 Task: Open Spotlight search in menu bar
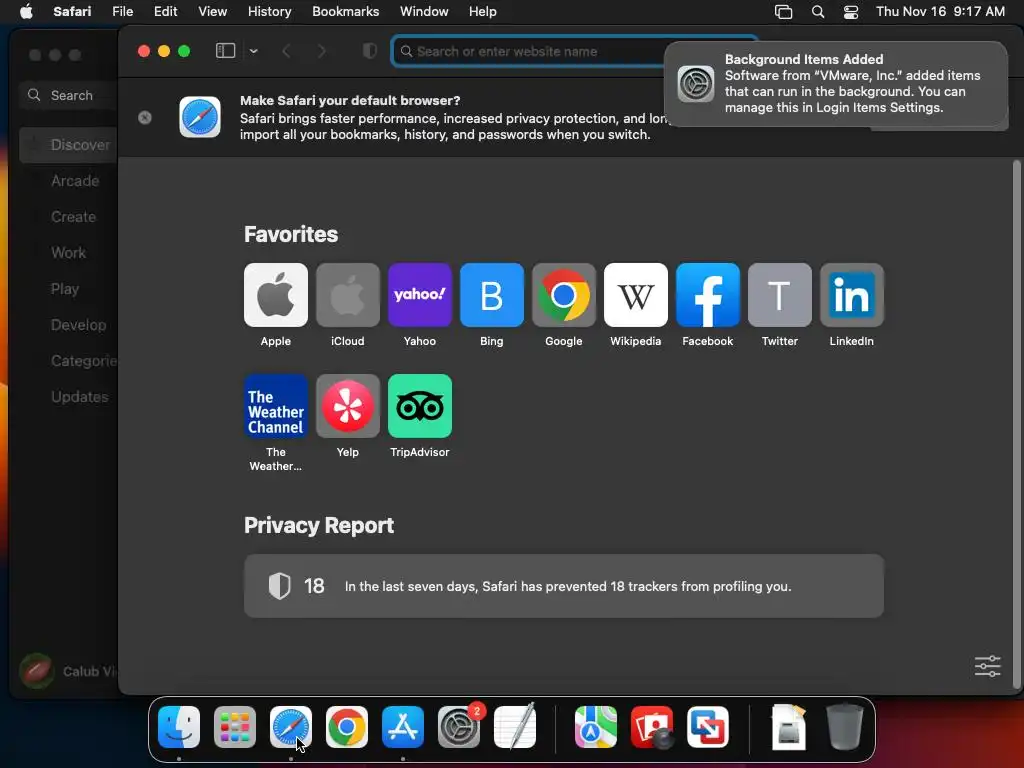click(x=818, y=11)
